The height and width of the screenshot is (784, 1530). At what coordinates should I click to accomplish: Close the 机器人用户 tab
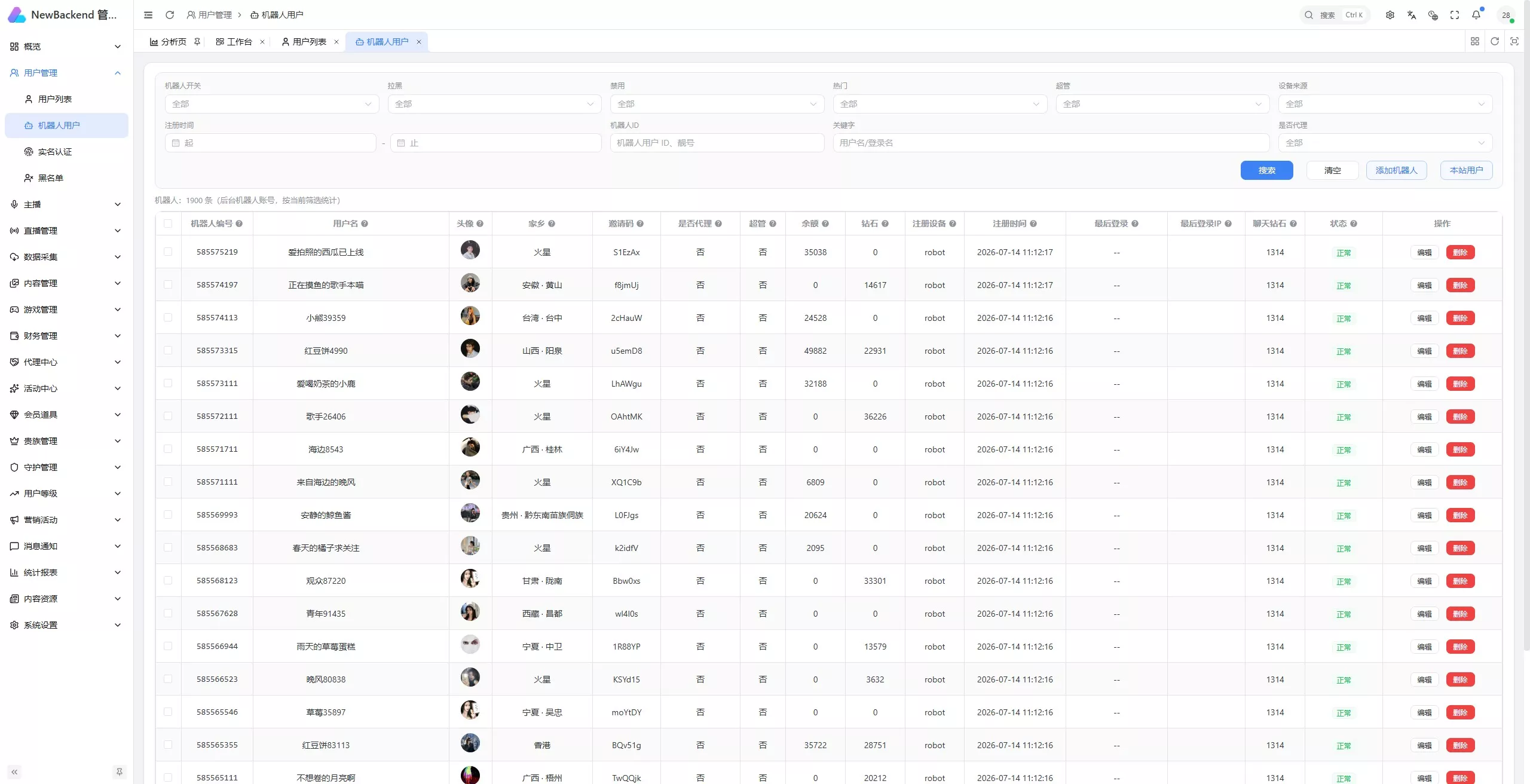[419, 42]
